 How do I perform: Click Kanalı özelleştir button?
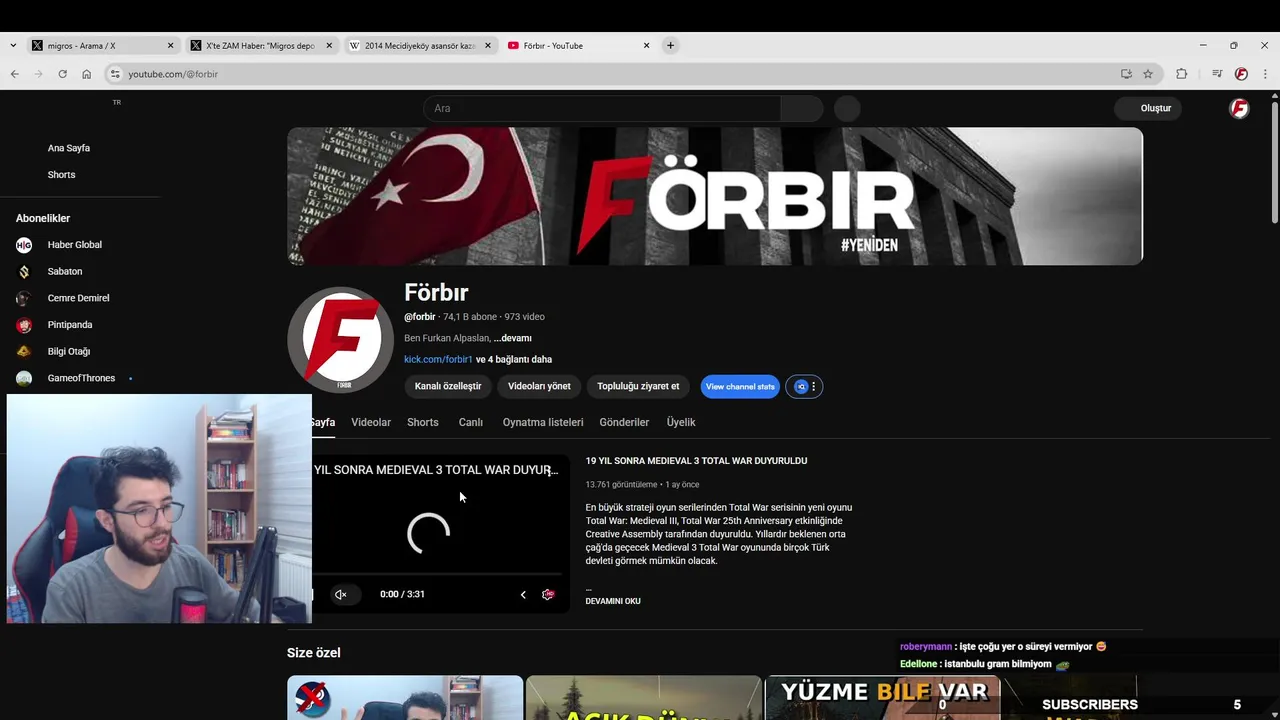click(x=448, y=386)
